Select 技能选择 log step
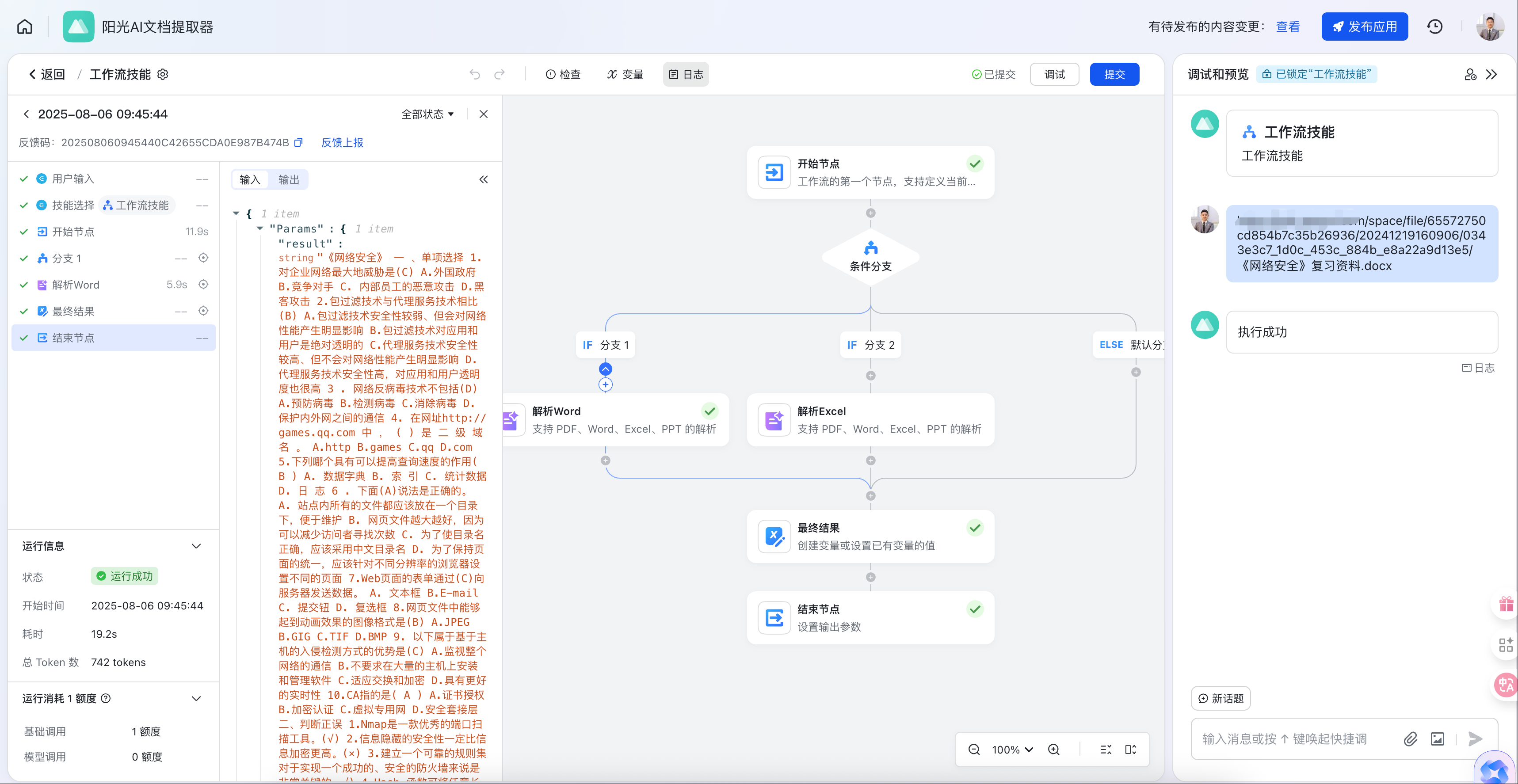This screenshot has width=1518, height=784. 114,205
